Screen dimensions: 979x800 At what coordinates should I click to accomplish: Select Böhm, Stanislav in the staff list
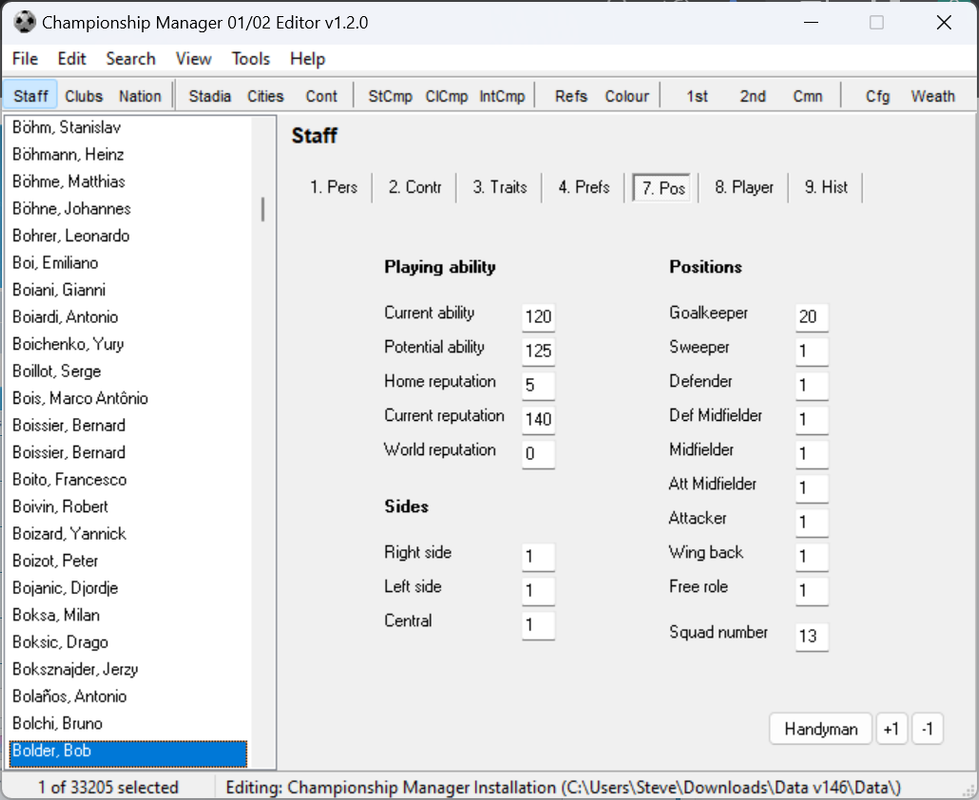[129, 127]
